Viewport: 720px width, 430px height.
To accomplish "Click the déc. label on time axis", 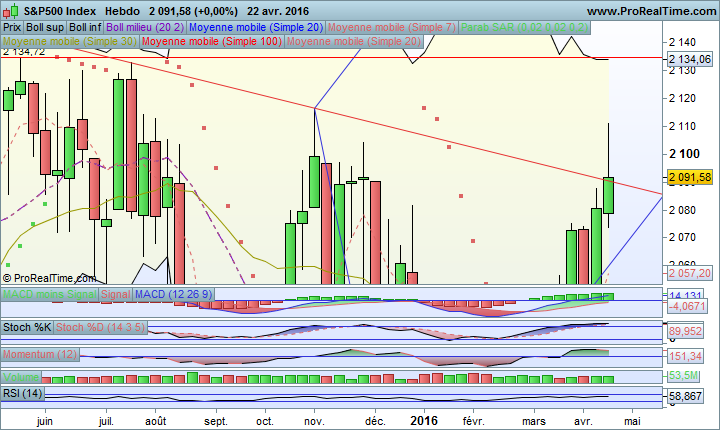I will tap(375, 421).
